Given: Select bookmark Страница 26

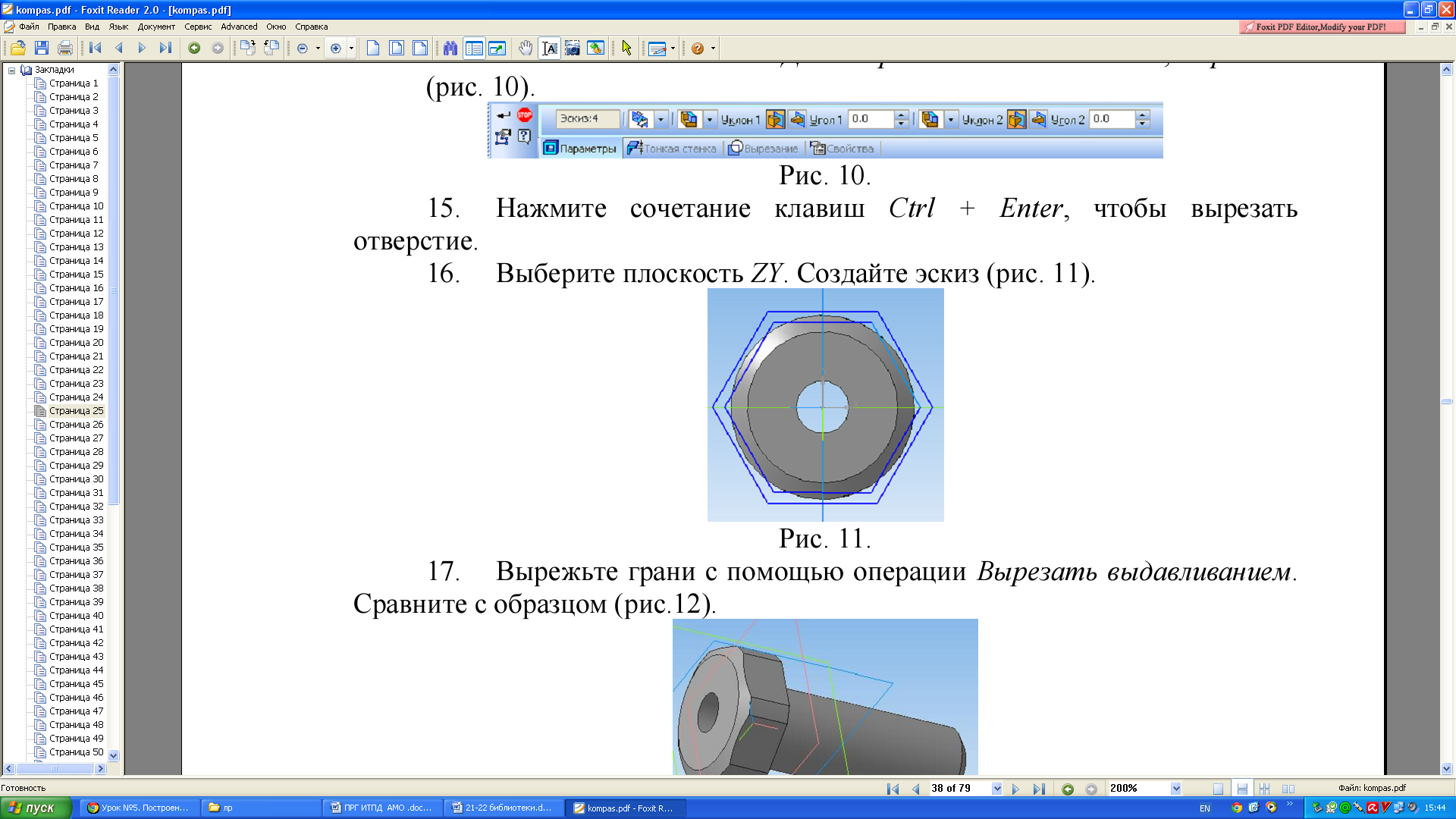Looking at the screenshot, I should tap(76, 425).
